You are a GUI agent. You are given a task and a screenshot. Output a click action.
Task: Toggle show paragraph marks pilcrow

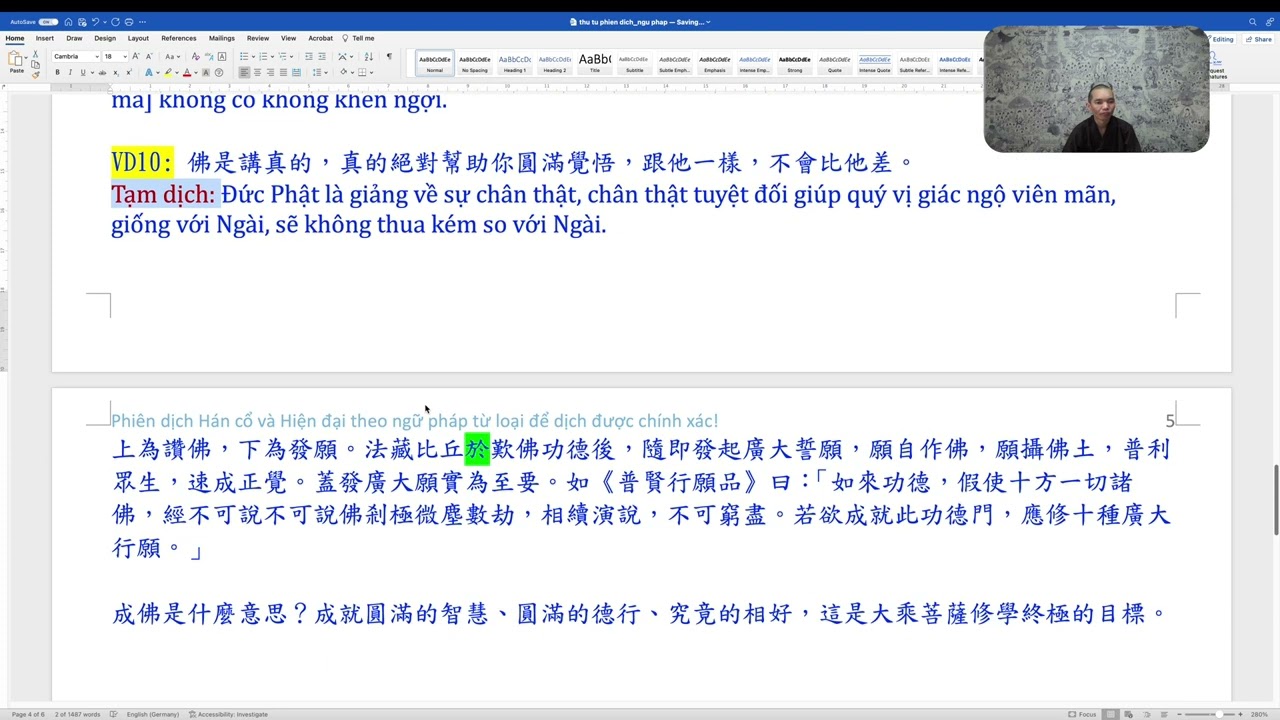coord(389,56)
